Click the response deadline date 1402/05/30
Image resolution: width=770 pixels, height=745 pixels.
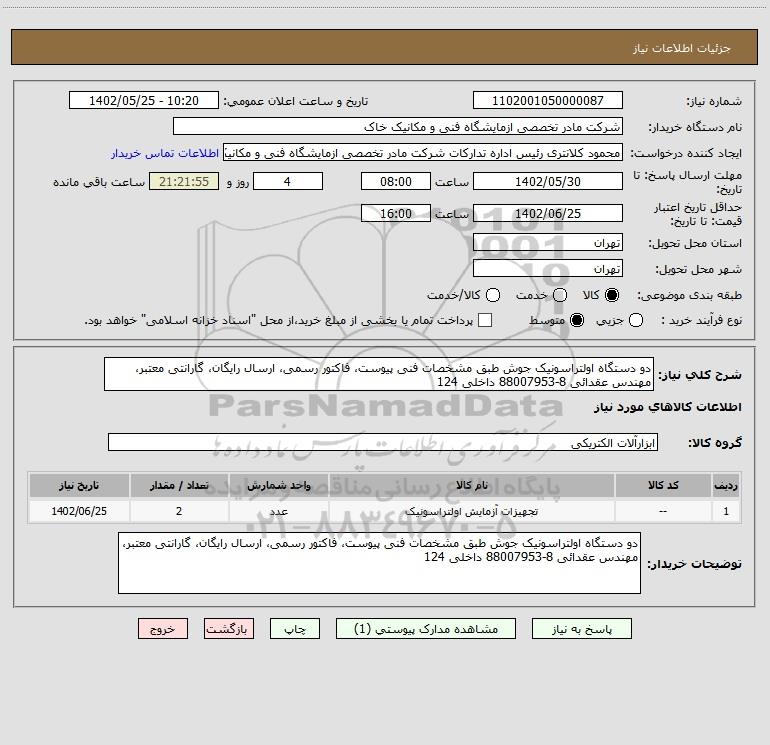pos(548,181)
